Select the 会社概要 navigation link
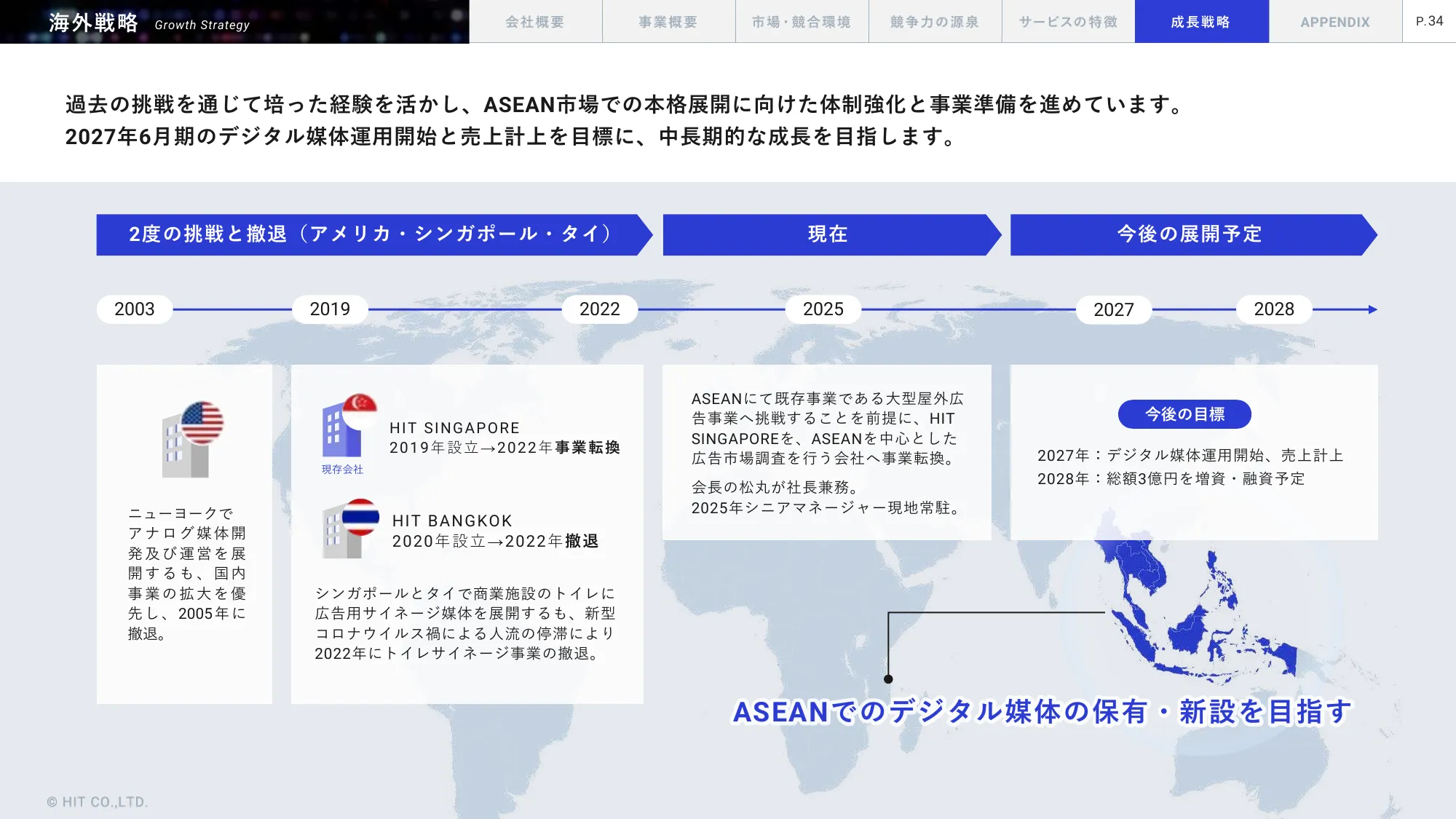This screenshot has height=819, width=1456. click(x=536, y=21)
